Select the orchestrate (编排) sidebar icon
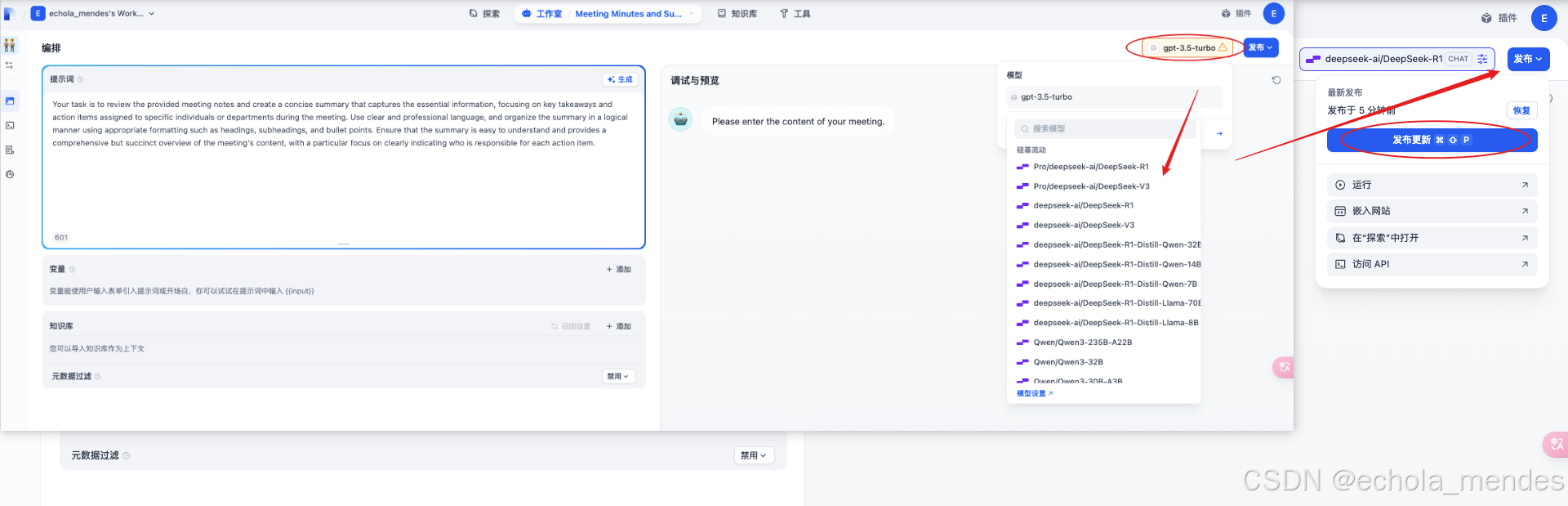 tap(10, 101)
